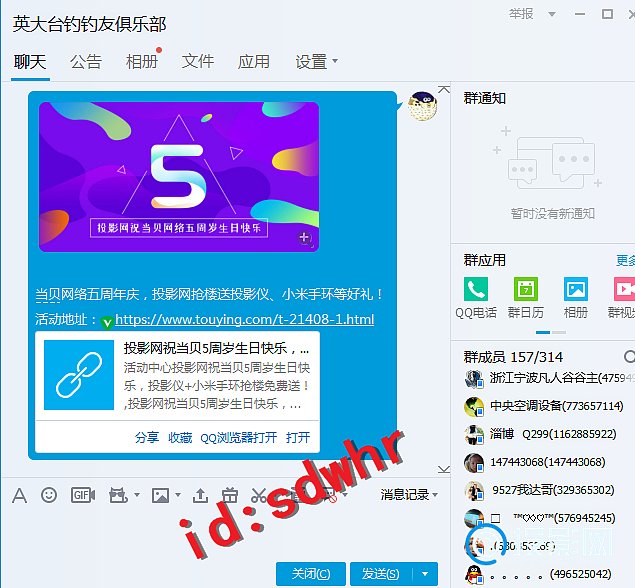The image size is (635, 588).
Task: Select member 9527我达哥(329365302)
Action: coord(540,490)
